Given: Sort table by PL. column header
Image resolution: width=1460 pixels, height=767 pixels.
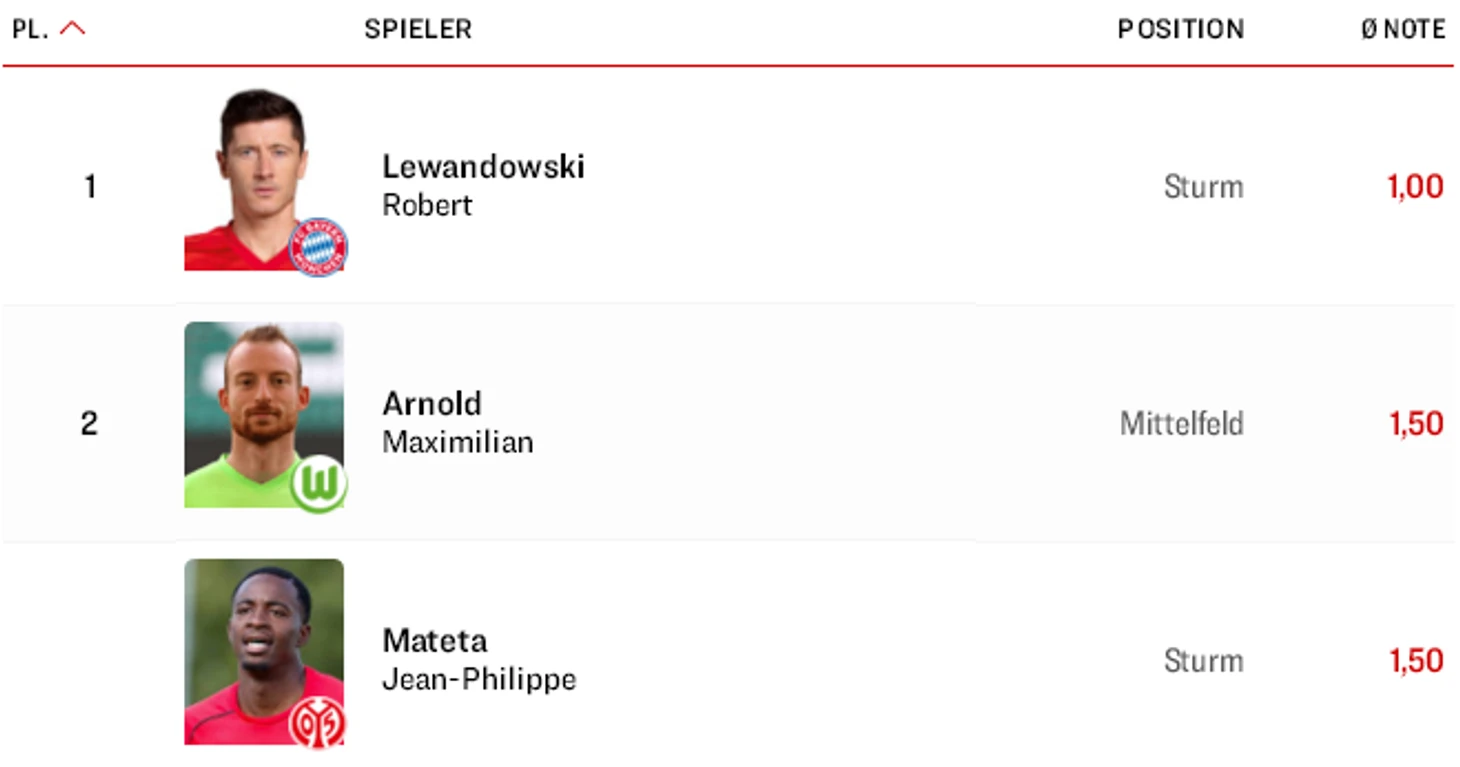Looking at the screenshot, I should point(30,29).
